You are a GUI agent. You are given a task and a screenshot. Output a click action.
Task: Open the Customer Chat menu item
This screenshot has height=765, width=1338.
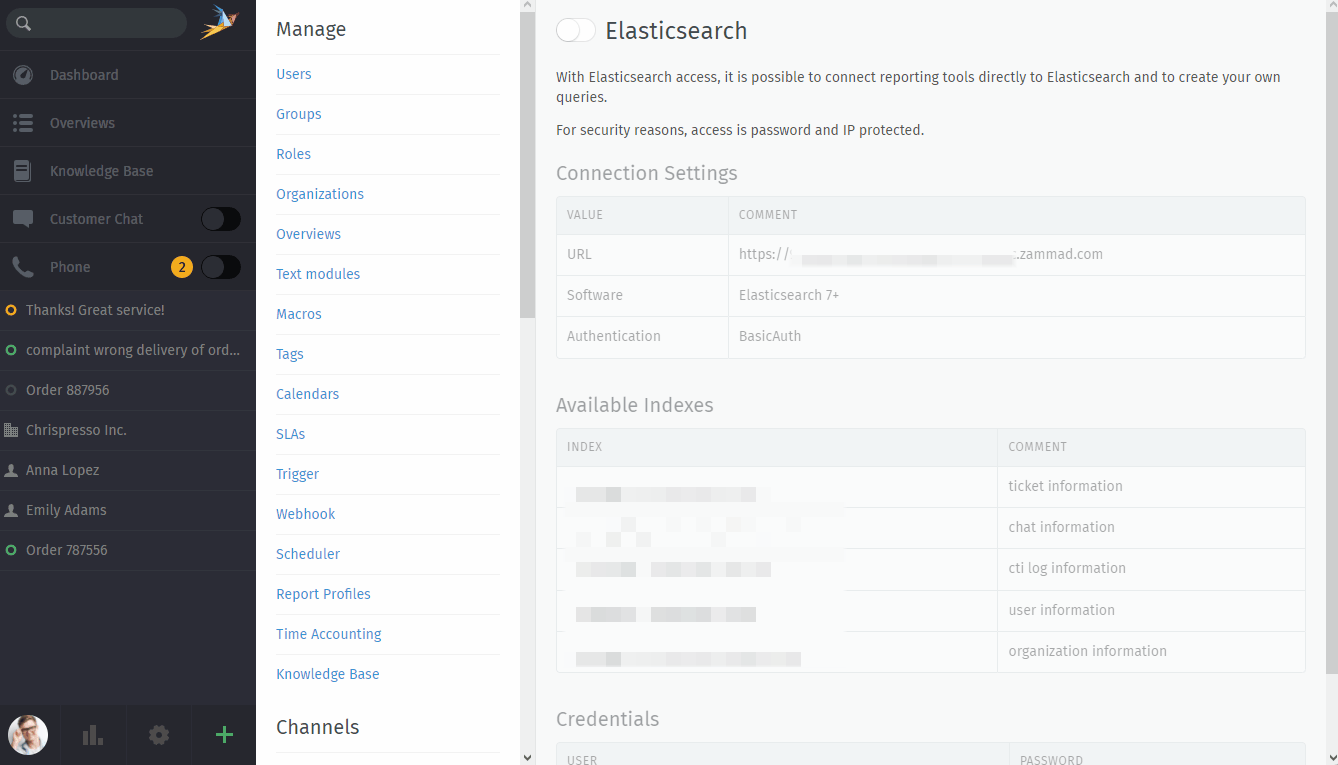pos(96,219)
